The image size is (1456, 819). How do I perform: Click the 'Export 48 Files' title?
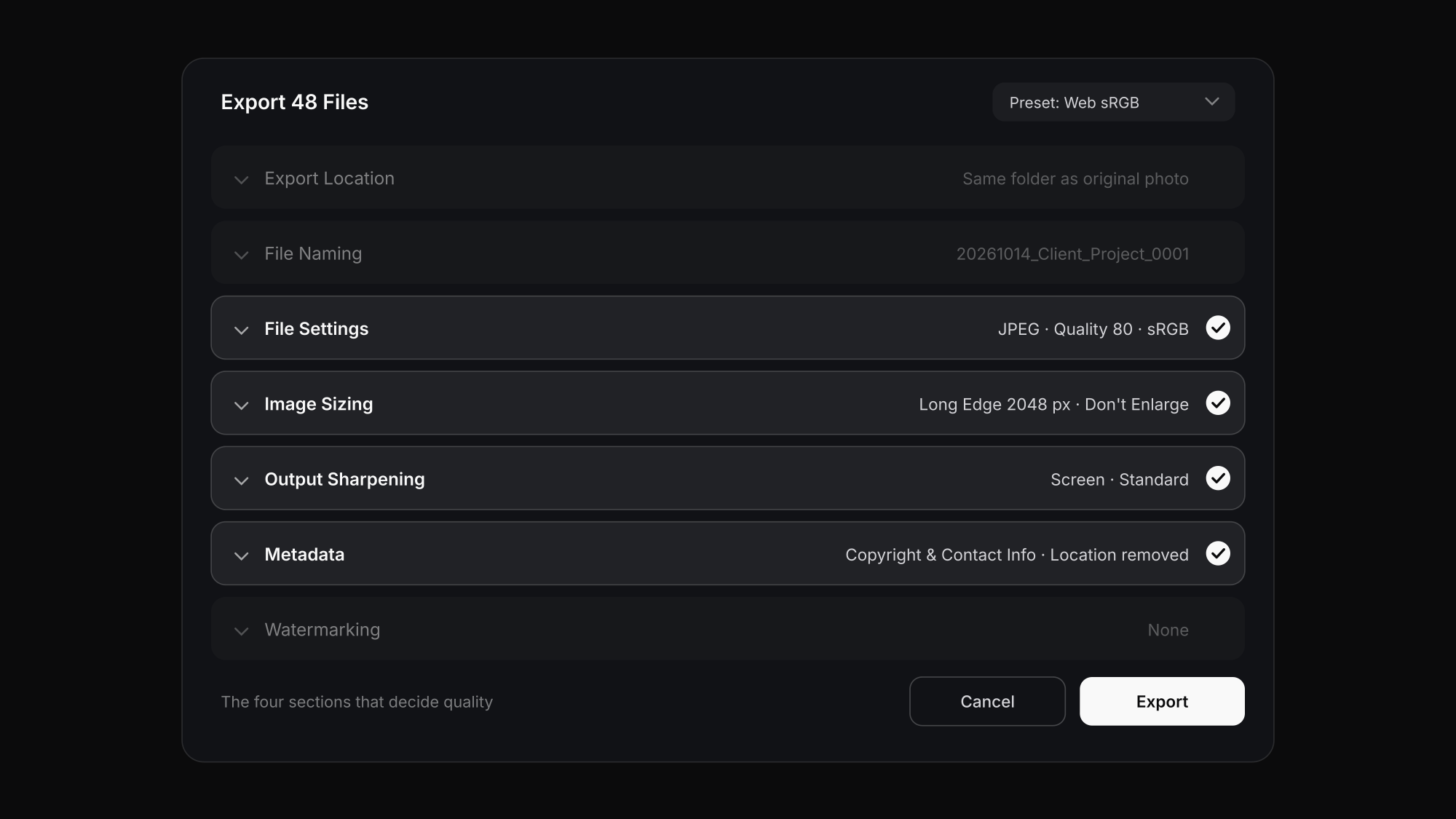[294, 102]
